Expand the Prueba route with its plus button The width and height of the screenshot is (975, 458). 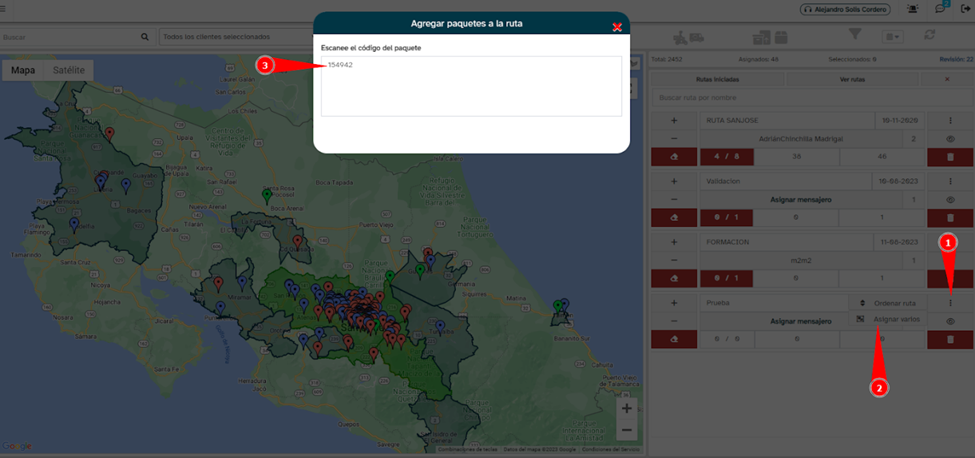(x=674, y=303)
